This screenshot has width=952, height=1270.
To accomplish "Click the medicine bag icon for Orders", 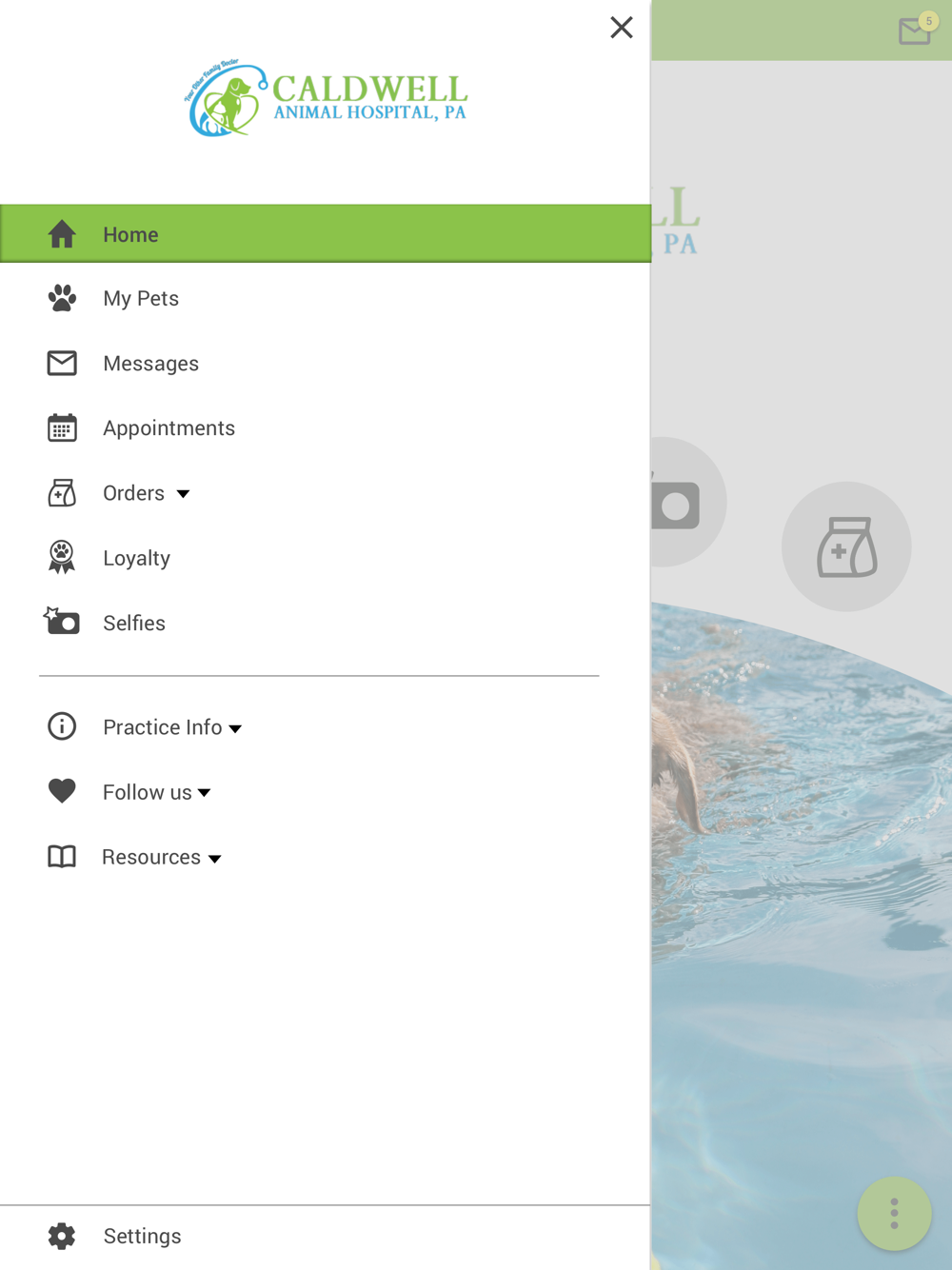I will (62, 493).
